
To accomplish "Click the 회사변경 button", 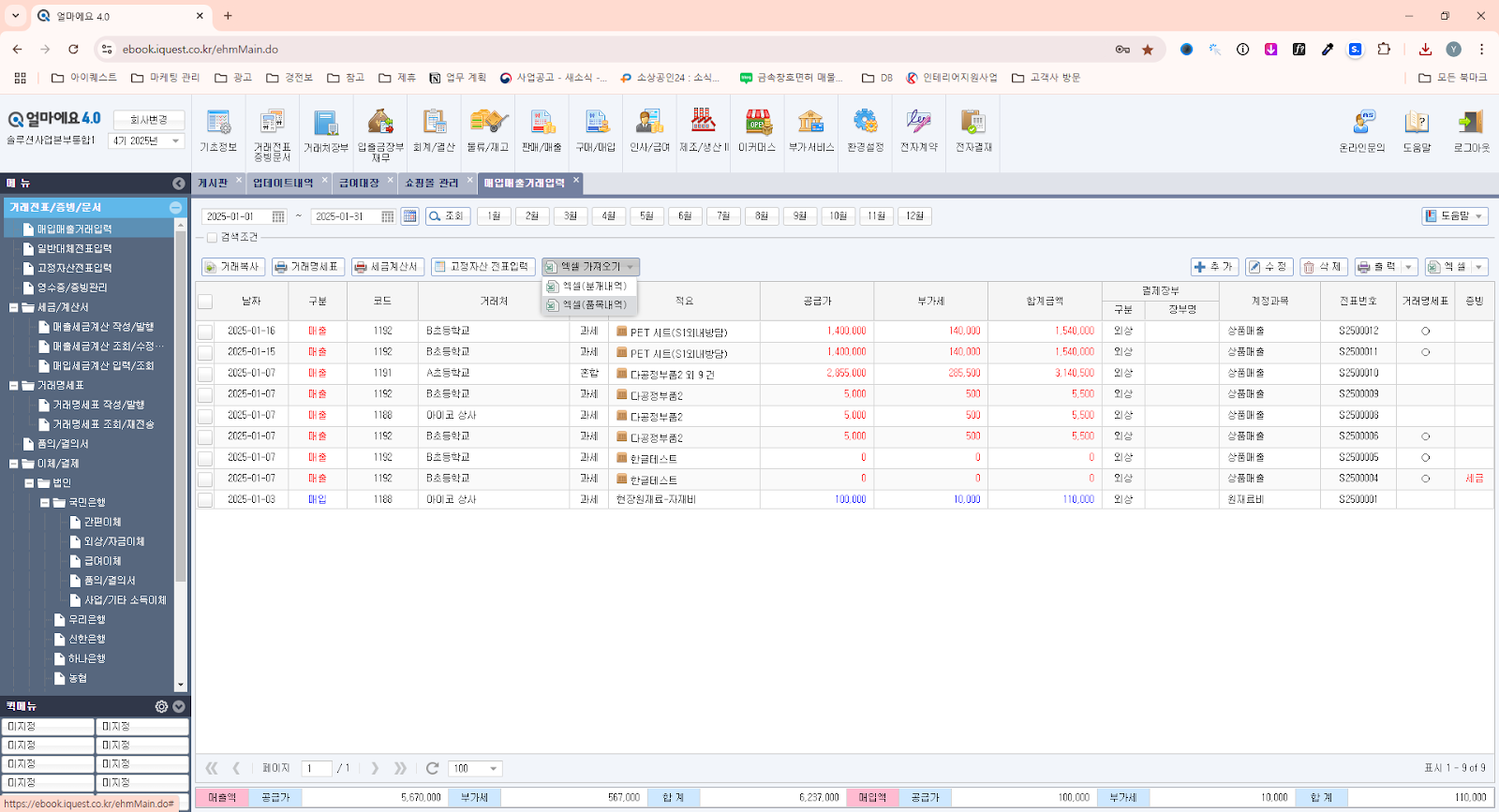I will tap(149, 120).
